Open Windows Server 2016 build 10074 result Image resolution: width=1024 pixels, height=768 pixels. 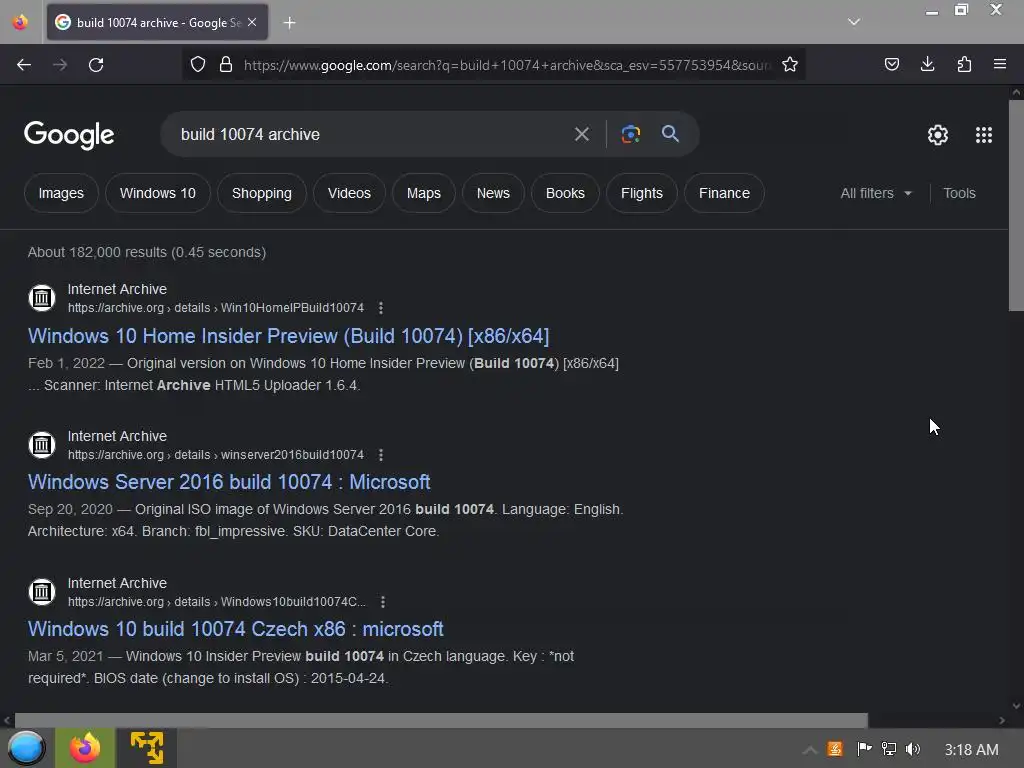[x=229, y=482]
